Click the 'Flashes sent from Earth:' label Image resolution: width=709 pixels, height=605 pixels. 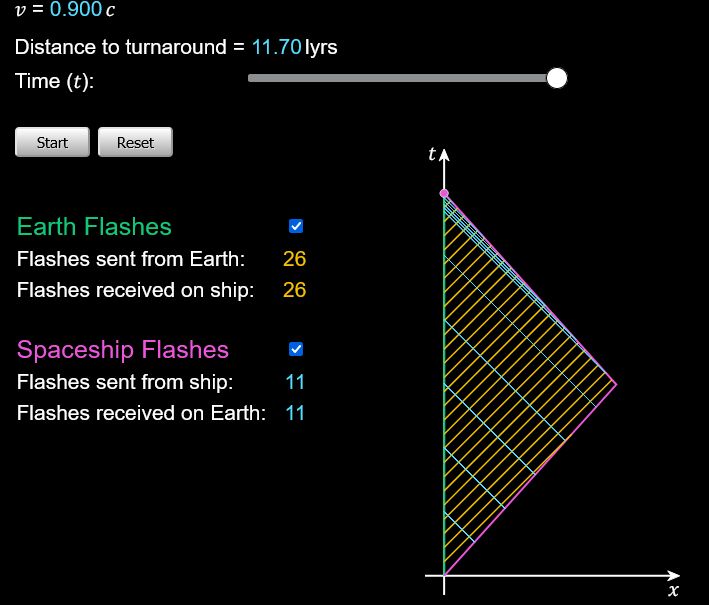click(x=131, y=259)
